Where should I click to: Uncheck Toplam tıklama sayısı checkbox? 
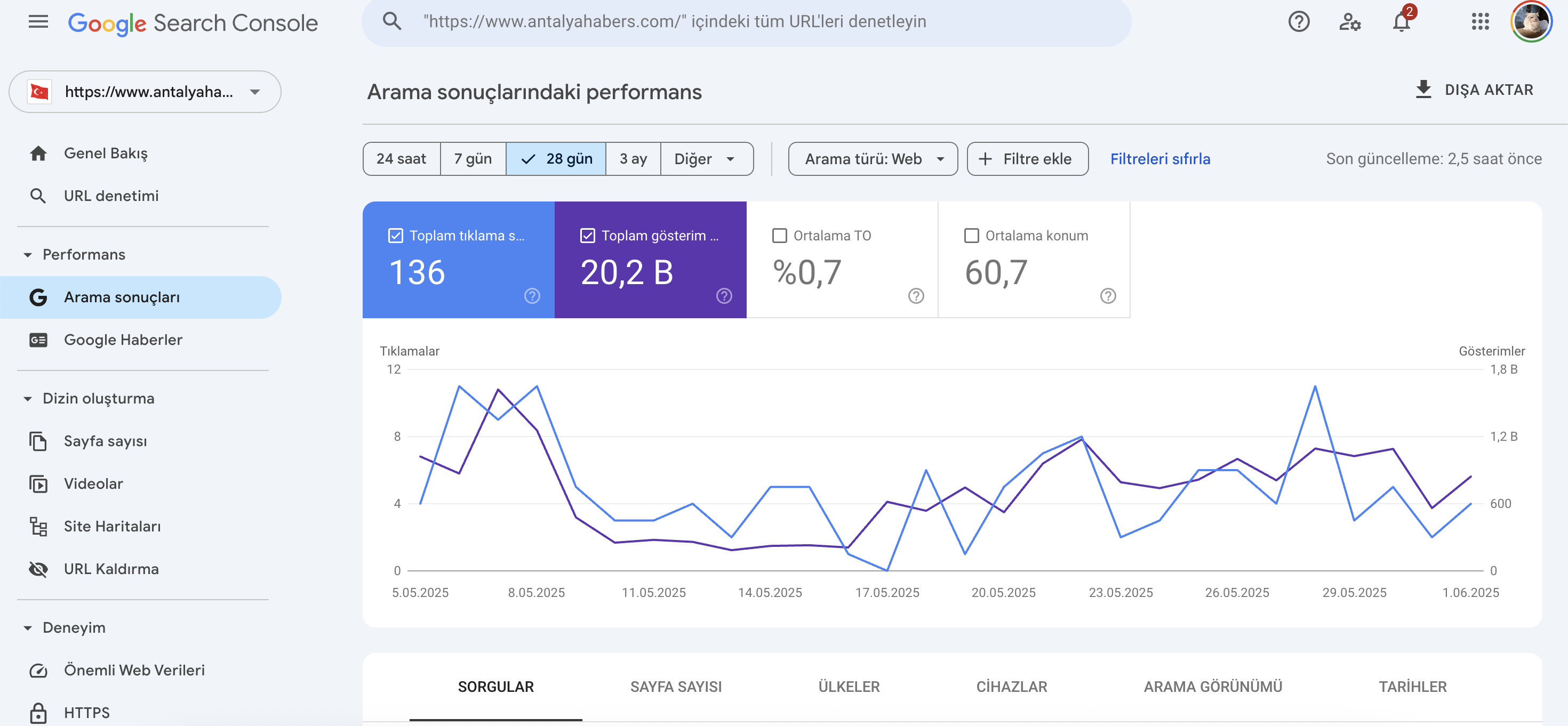pyautogui.click(x=396, y=236)
